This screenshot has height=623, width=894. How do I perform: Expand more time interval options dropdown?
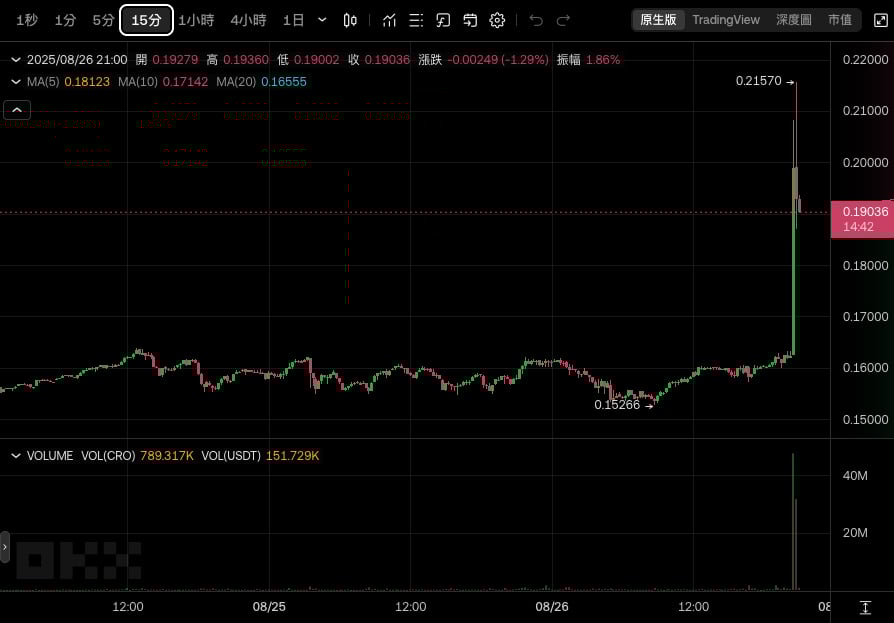pos(322,20)
